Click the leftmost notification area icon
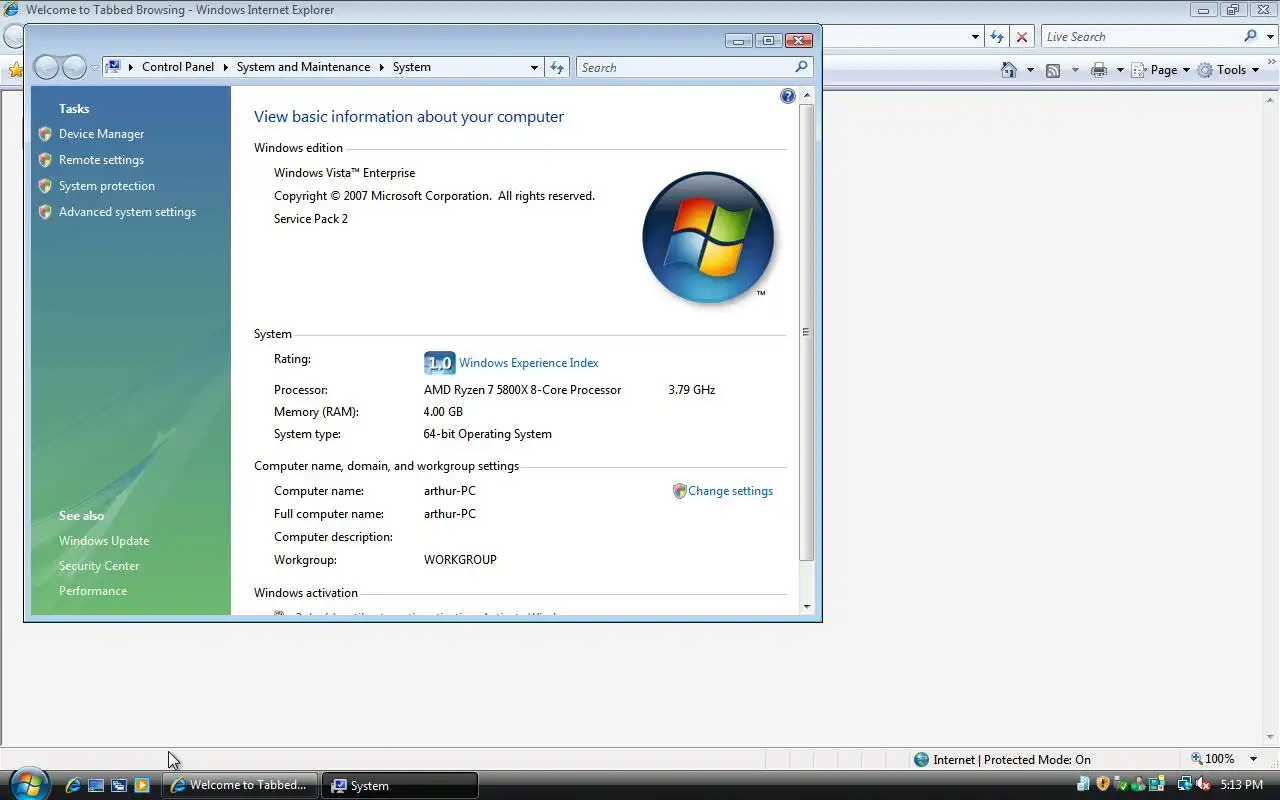Viewport: 1280px width, 800px height. [x=1084, y=784]
